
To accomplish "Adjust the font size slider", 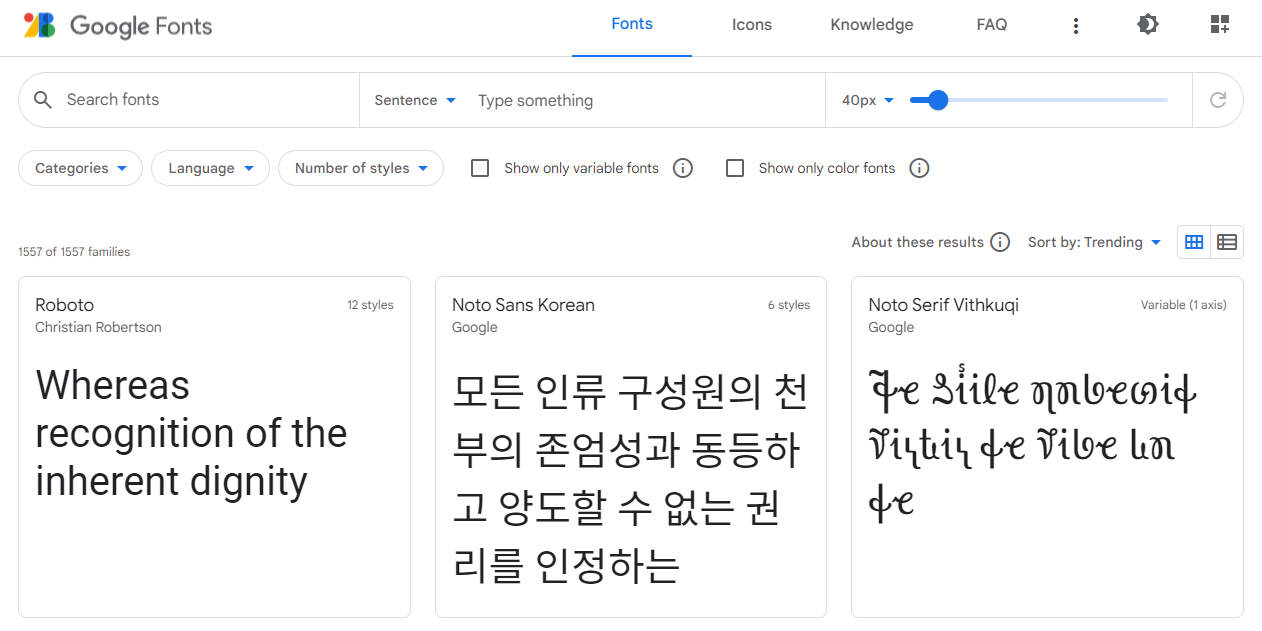I will [x=936, y=100].
